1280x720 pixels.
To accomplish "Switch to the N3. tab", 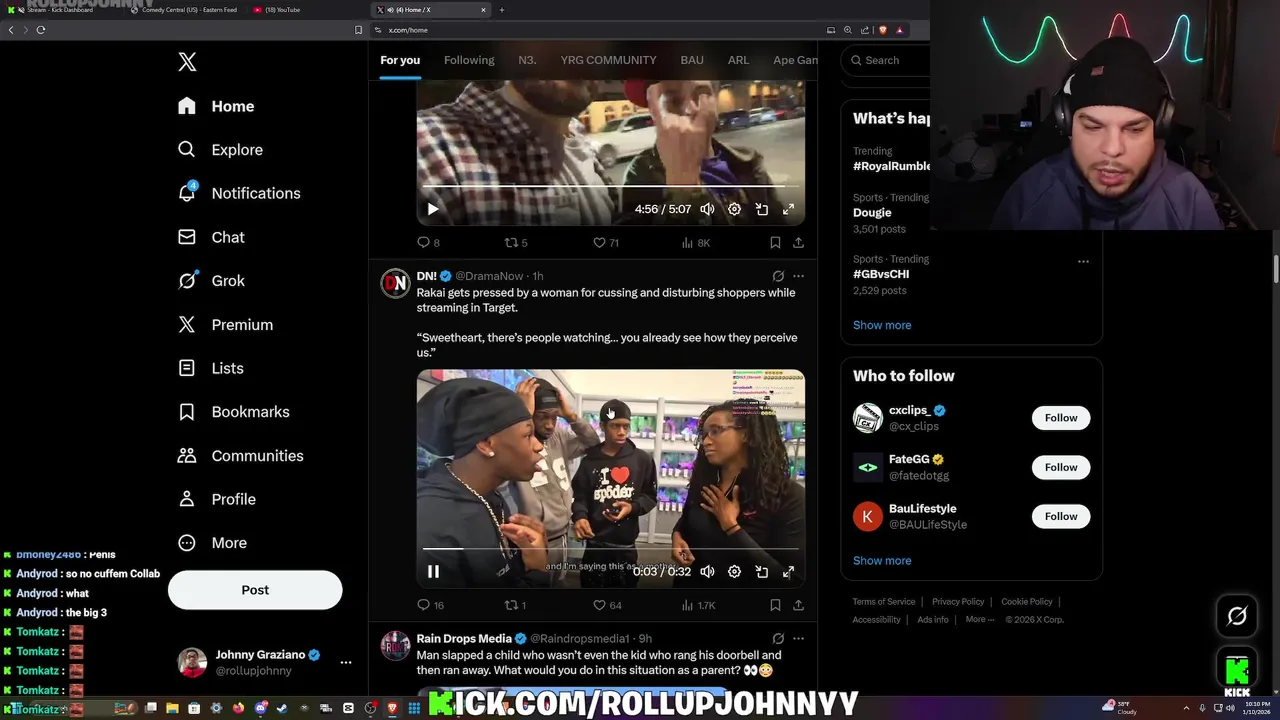I will point(527,60).
